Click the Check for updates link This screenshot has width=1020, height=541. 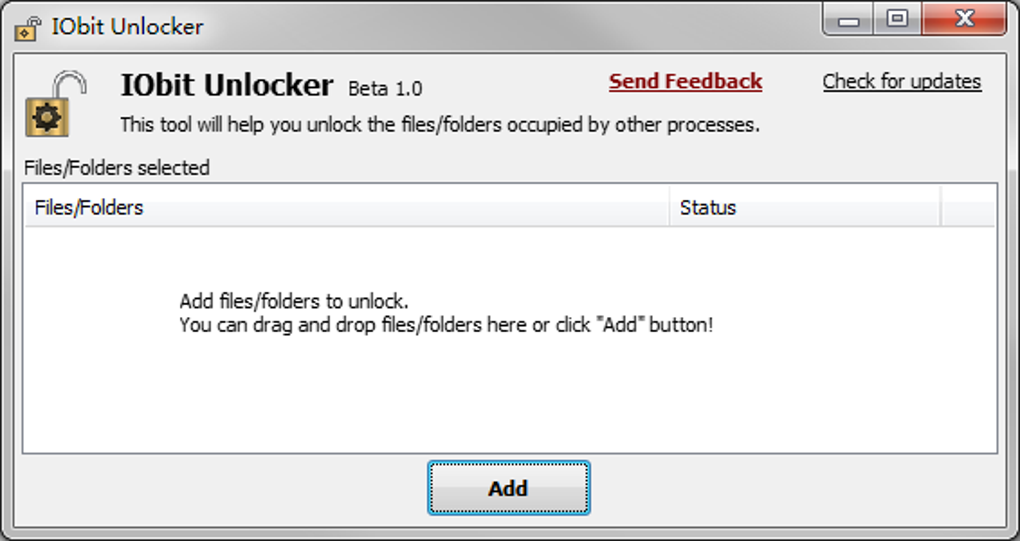point(902,82)
